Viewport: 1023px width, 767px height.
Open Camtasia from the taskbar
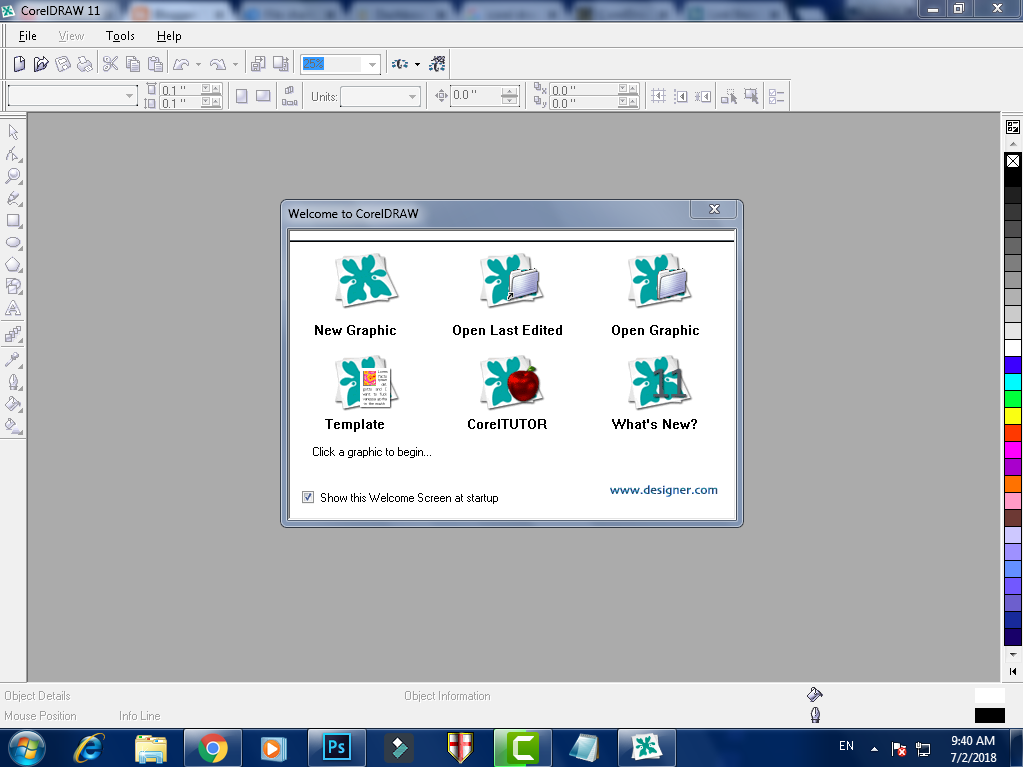522,747
